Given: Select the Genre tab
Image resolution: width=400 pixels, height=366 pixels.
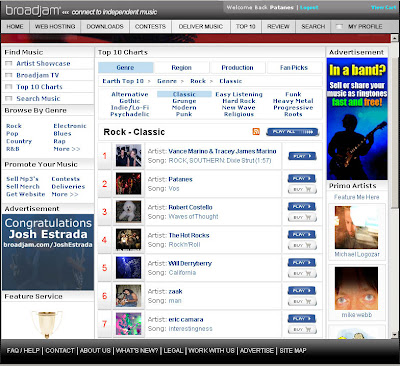Looking at the screenshot, I should point(125,68).
